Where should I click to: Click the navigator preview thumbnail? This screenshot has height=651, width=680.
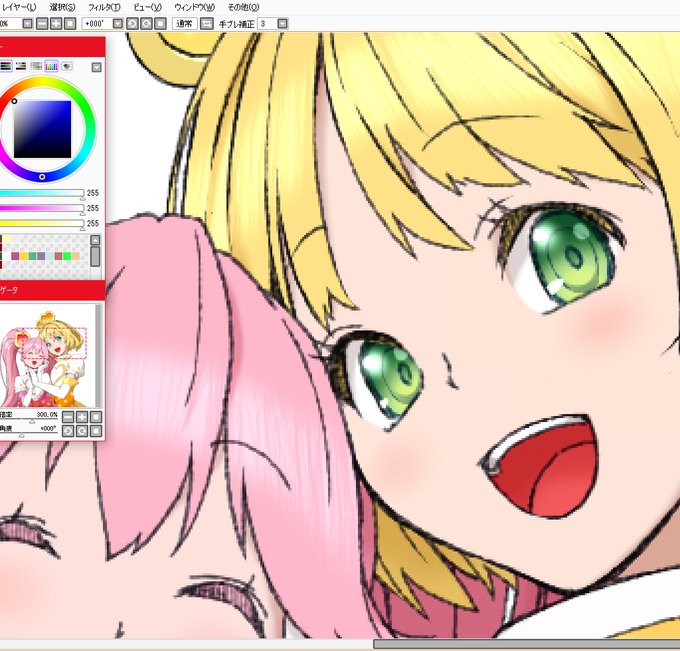(x=47, y=356)
